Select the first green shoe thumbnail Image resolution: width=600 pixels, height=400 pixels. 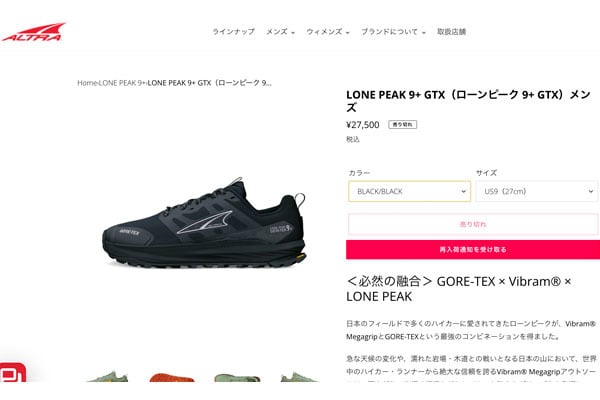click(107, 377)
